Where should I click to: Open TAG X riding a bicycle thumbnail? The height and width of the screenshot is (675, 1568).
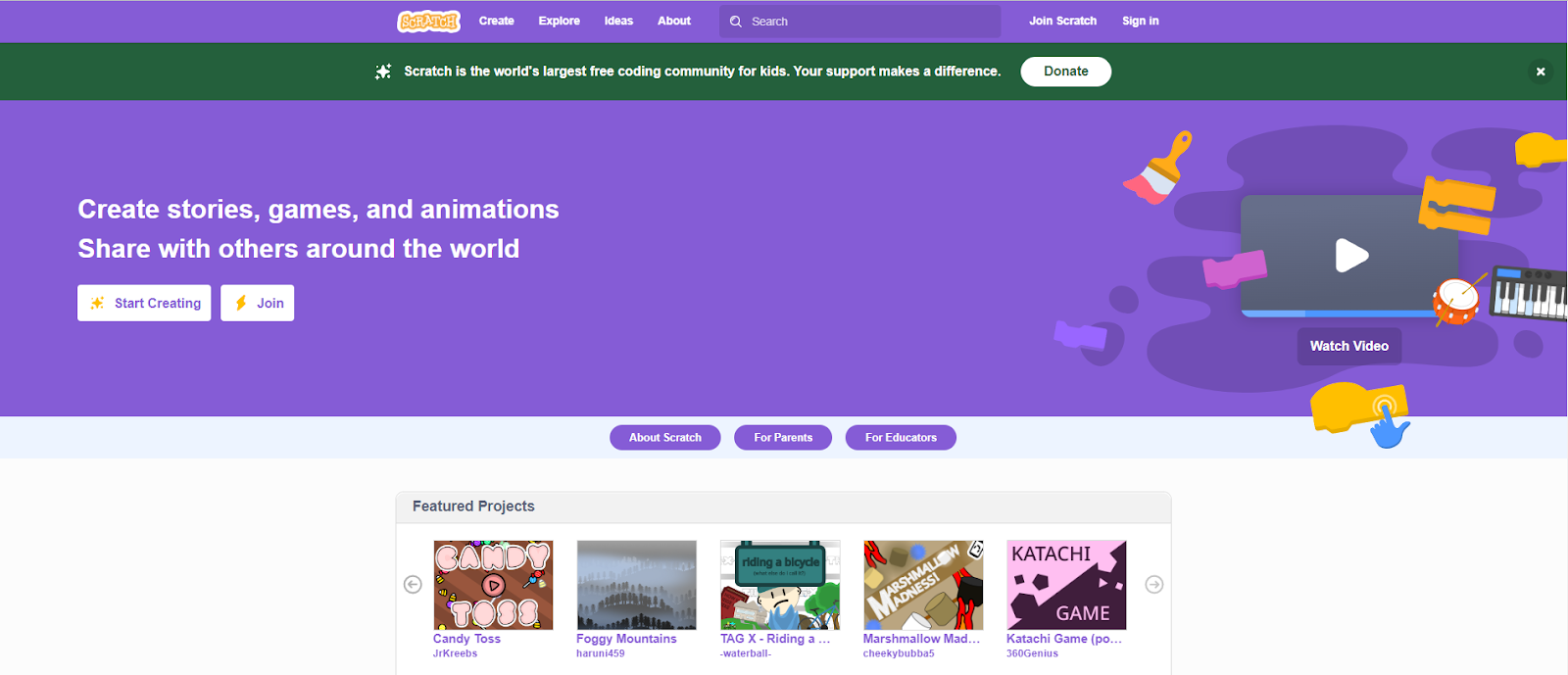(x=780, y=585)
